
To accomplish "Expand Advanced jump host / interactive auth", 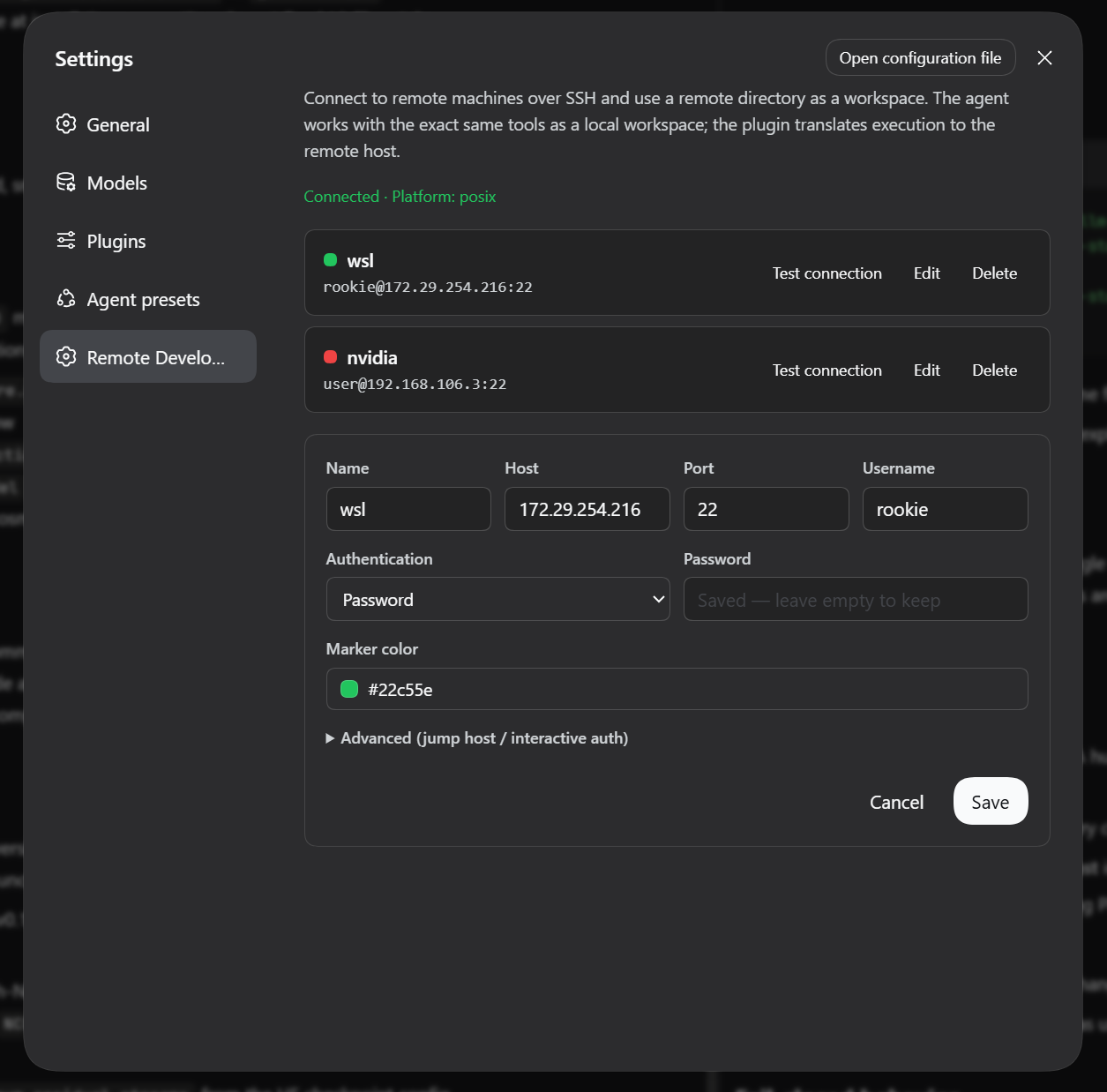I will click(477, 738).
